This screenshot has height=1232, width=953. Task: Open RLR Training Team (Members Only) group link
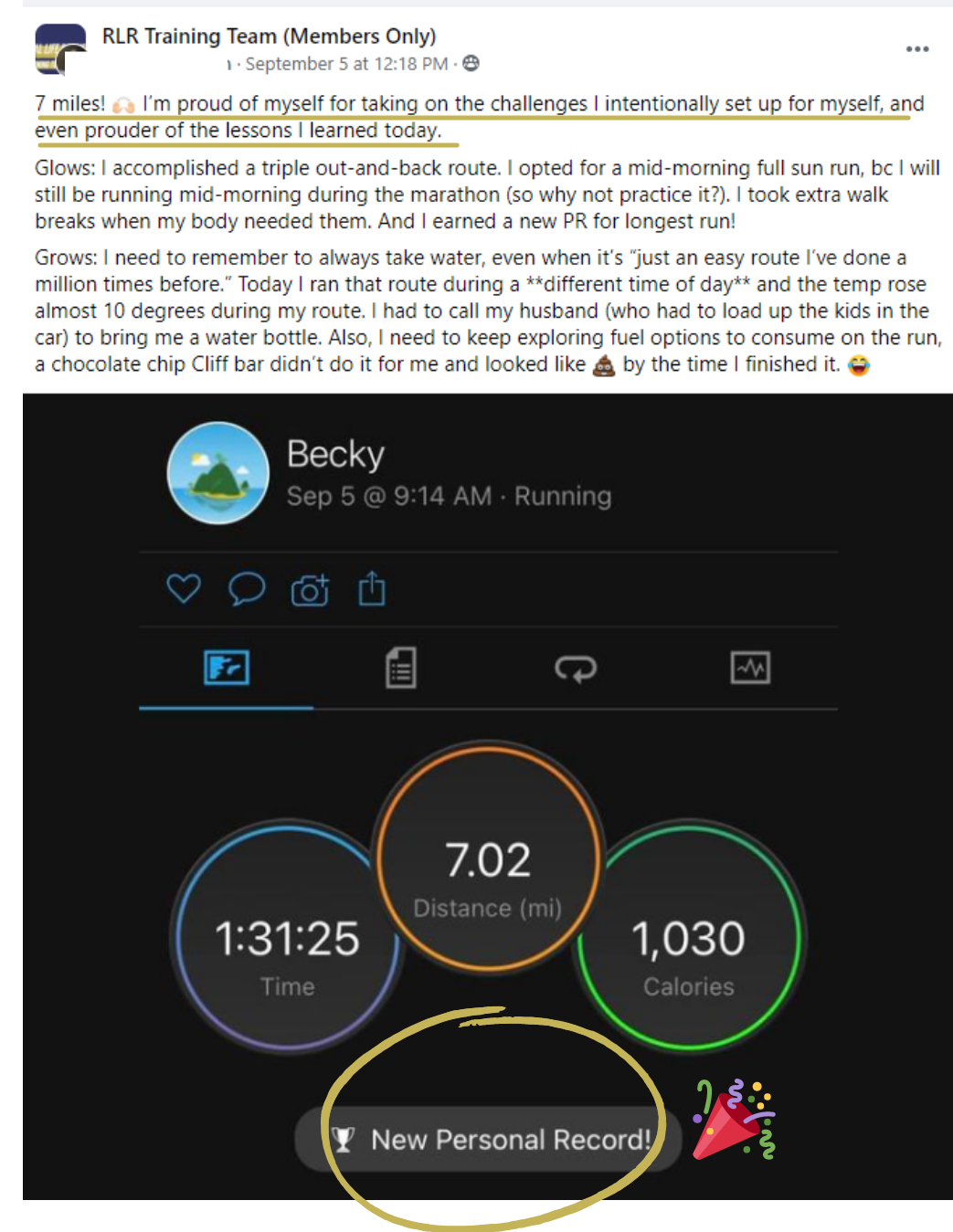269,37
